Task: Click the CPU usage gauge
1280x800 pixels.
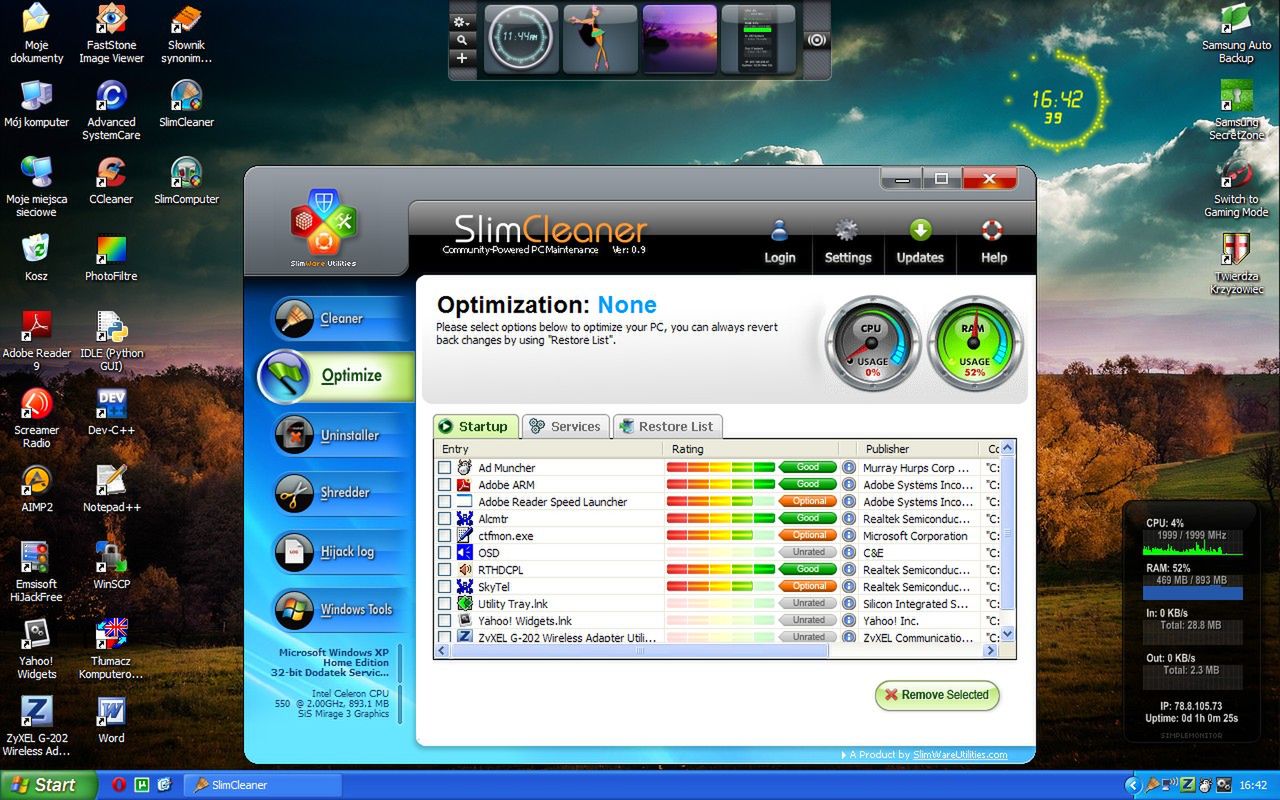Action: coord(871,342)
